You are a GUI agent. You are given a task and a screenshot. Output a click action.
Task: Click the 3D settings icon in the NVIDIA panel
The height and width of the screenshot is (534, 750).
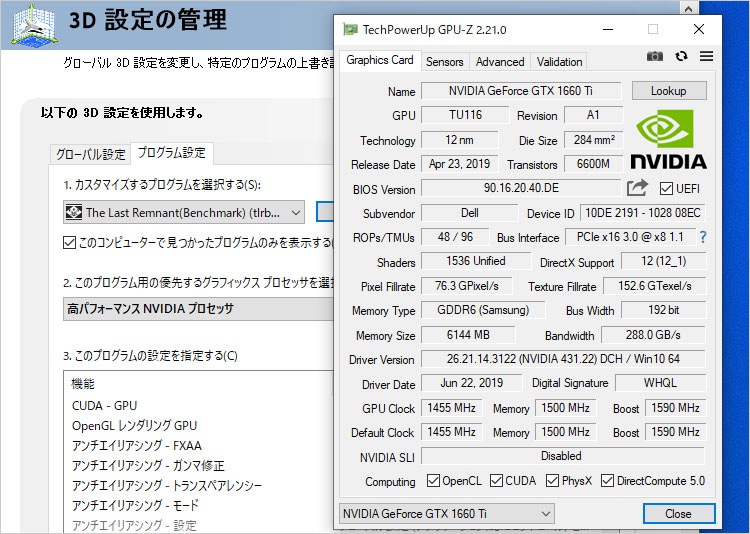click(x=33, y=25)
